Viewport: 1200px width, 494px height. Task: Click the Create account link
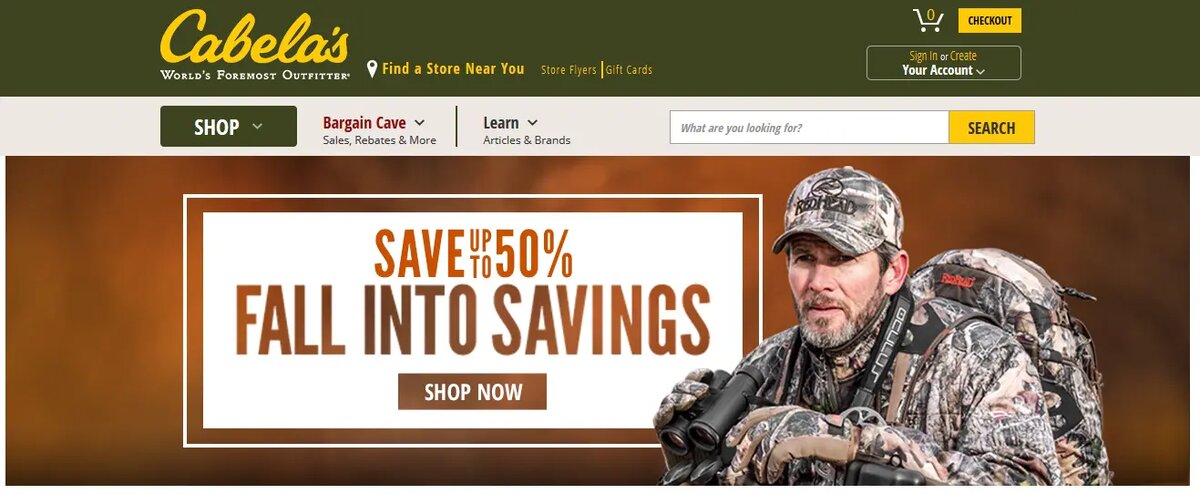click(x=963, y=56)
